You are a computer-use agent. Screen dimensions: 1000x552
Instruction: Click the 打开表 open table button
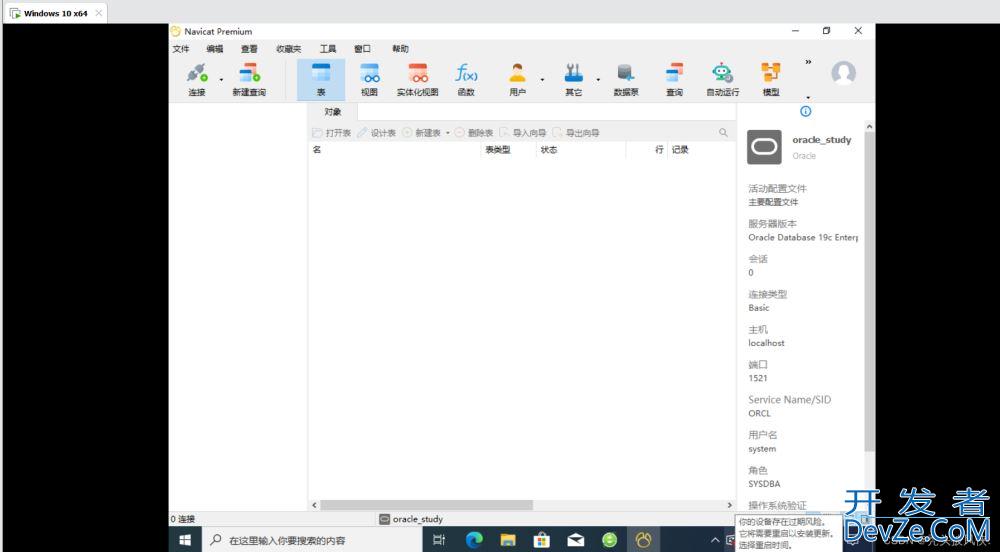pos(332,133)
